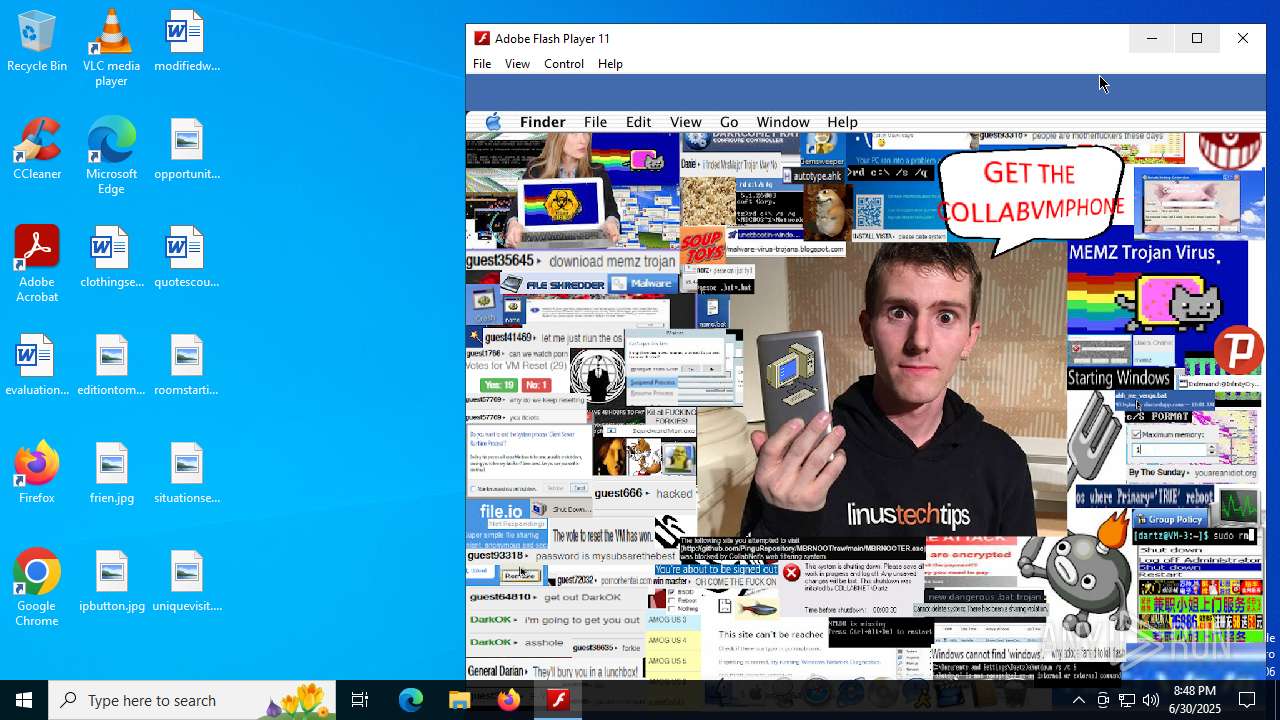Select the frien.jpg file icon
This screenshot has width=1280, height=720.
click(x=111, y=474)
